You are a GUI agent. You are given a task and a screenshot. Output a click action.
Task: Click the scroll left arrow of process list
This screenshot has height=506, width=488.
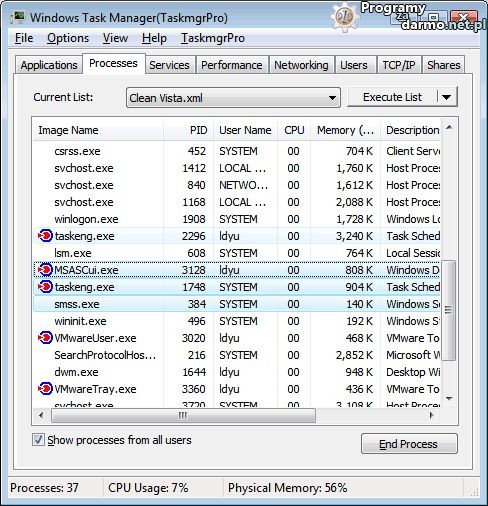tap(41, 416)
